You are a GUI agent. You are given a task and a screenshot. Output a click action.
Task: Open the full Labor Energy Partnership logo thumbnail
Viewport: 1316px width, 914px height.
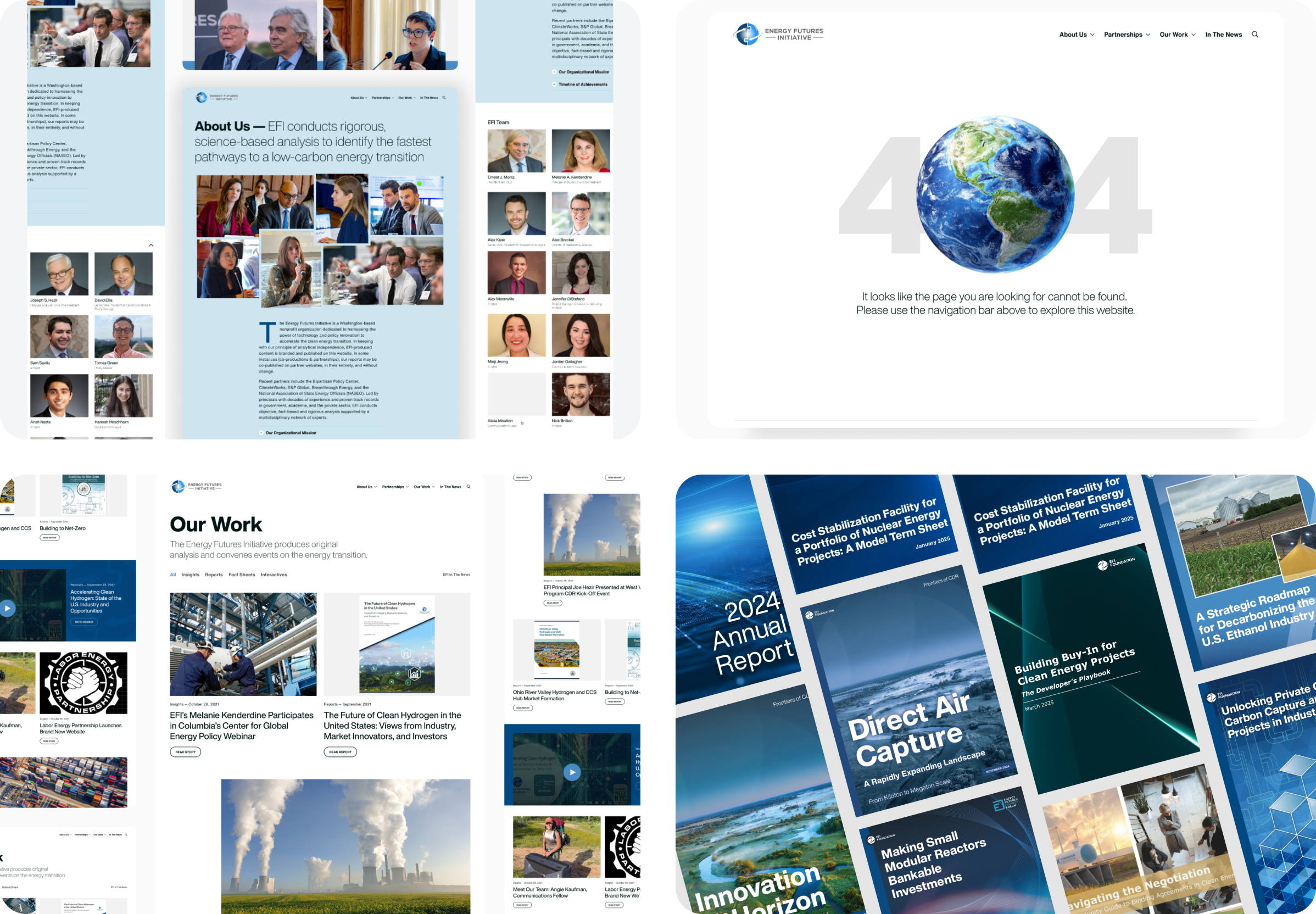(x=83, y=683)
